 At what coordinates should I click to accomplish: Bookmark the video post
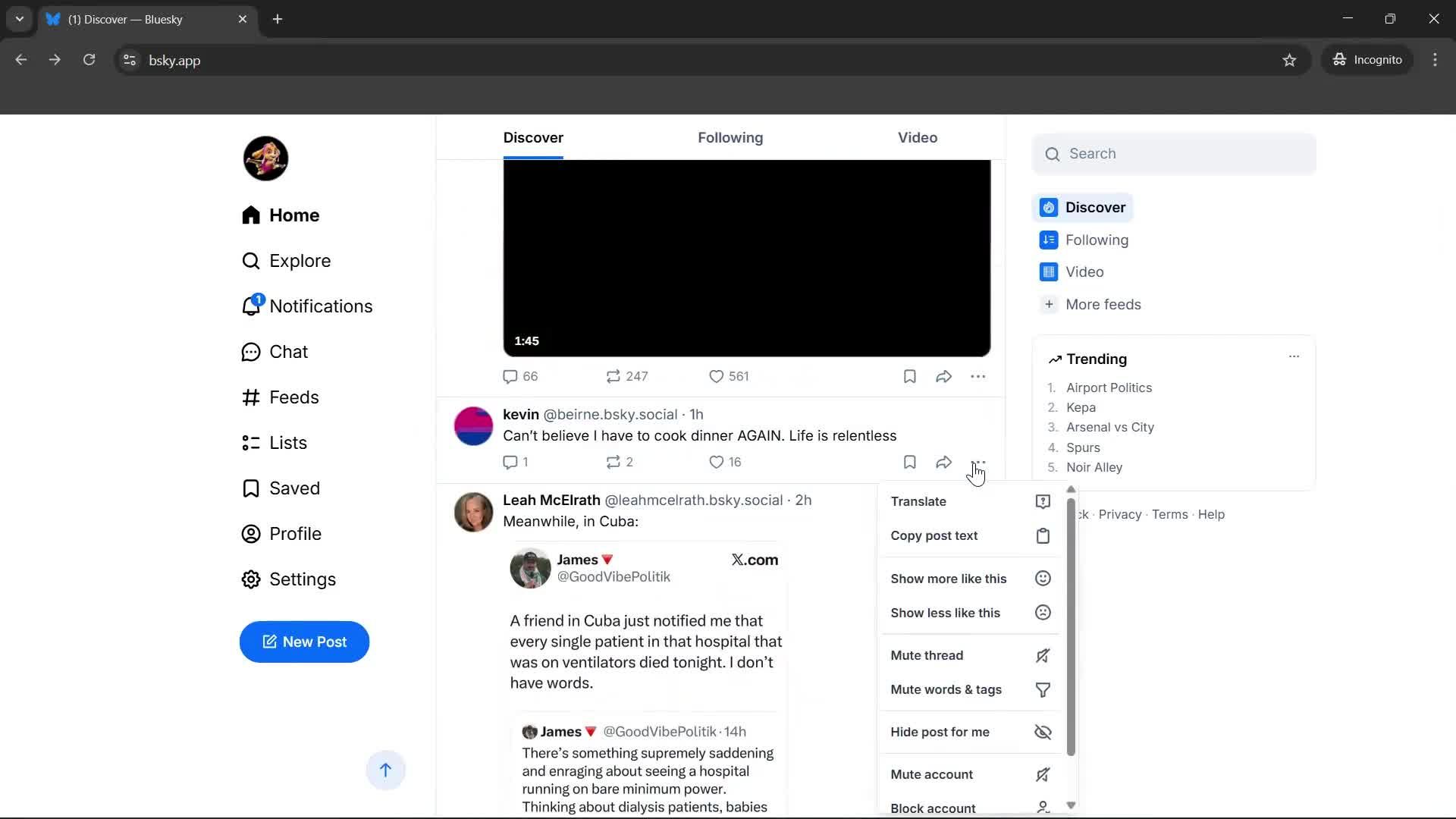point(909,376)
